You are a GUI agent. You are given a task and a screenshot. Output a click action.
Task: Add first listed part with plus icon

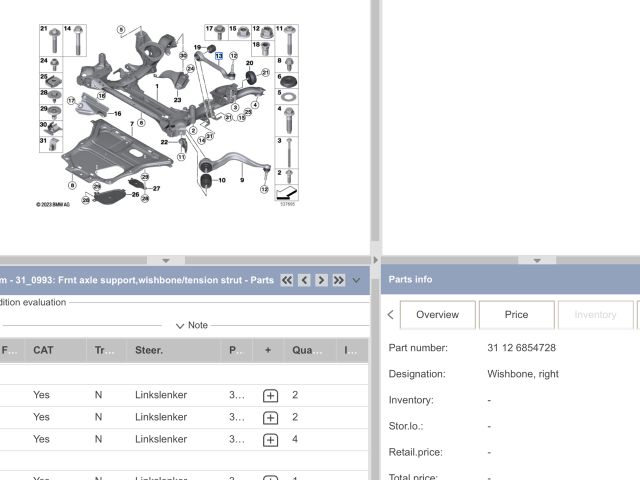coord(270,396)
